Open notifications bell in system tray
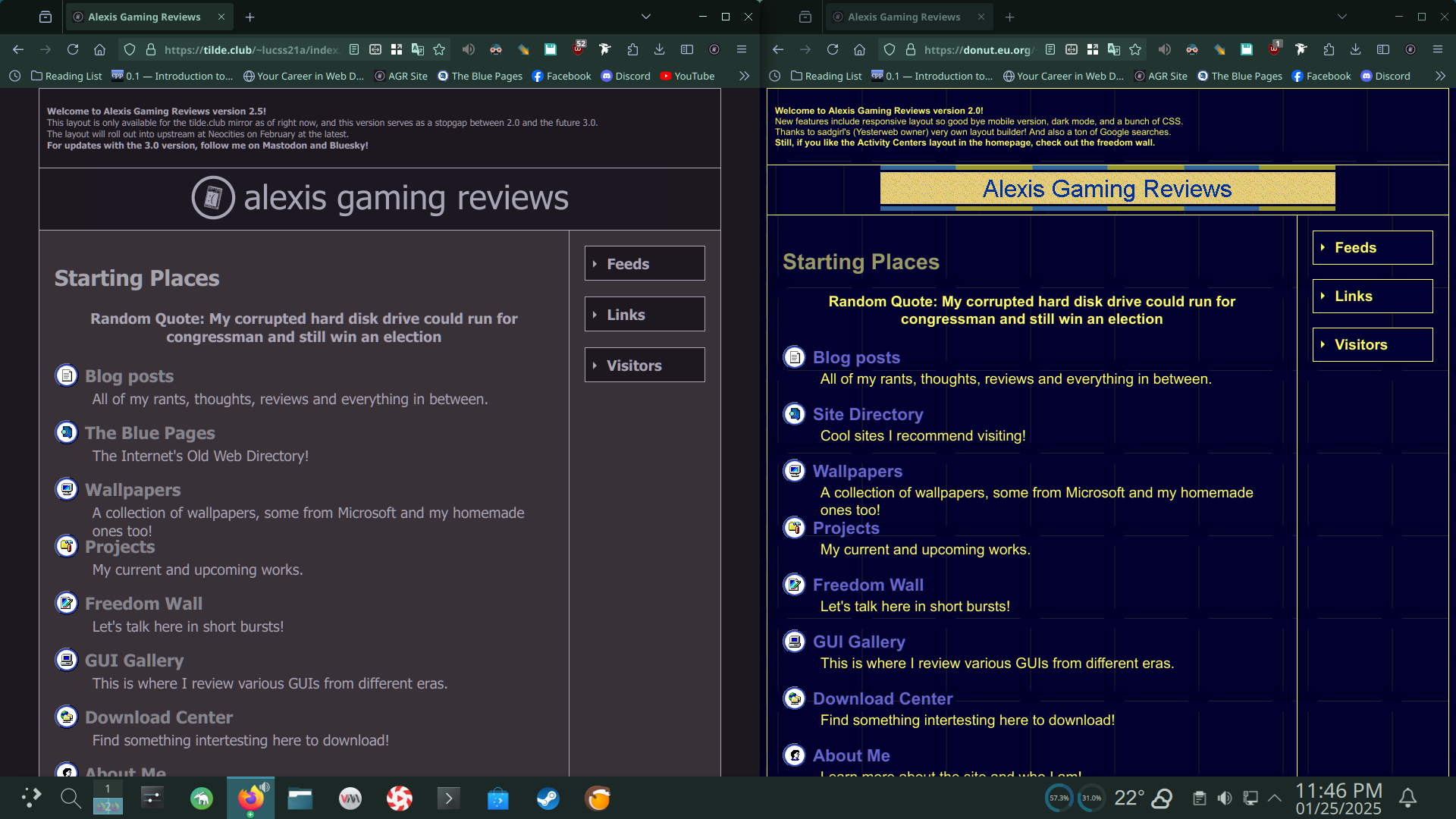 (x=1408, y=798)
